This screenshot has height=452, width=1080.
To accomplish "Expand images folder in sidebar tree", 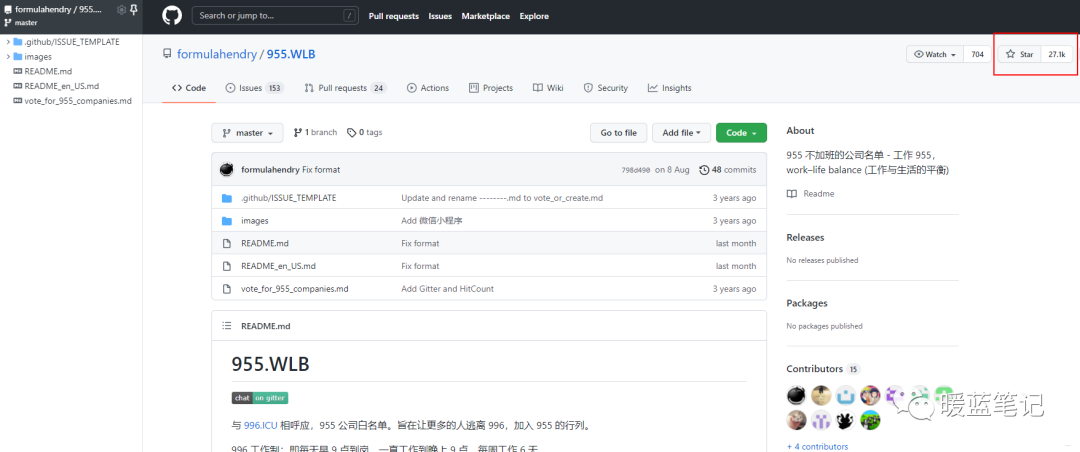I will [8, 57].
